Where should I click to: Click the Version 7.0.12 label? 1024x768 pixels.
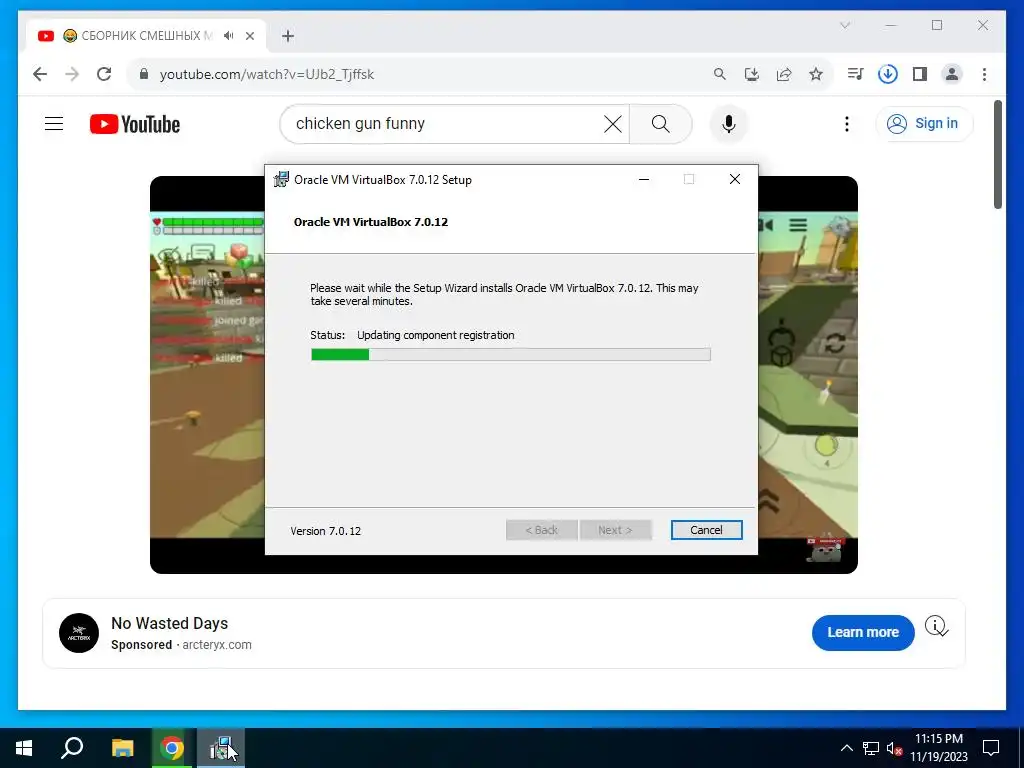(x=325, y=531)
